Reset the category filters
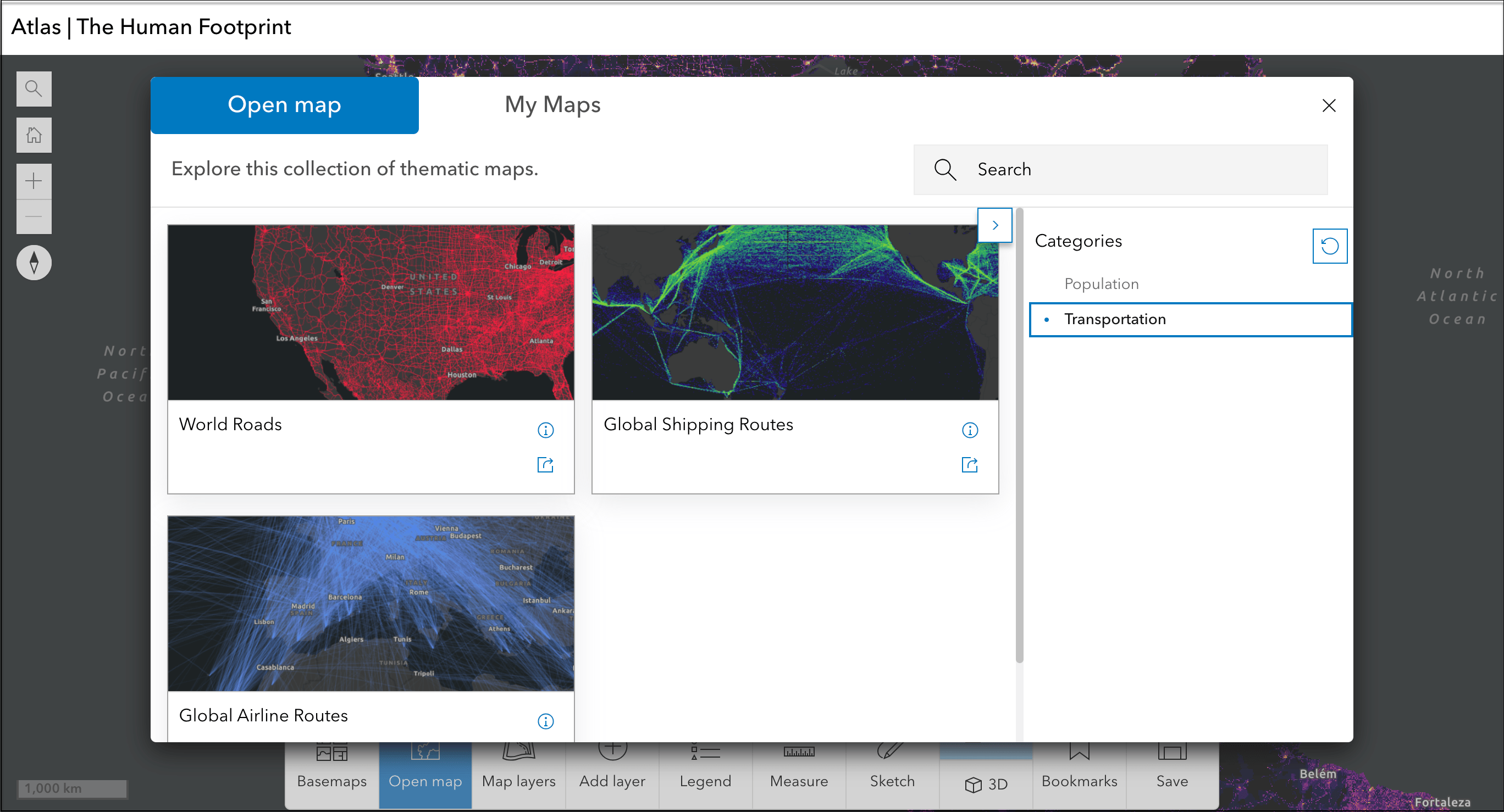The height and width of the screenshot is (812, 1504). 1330,246
